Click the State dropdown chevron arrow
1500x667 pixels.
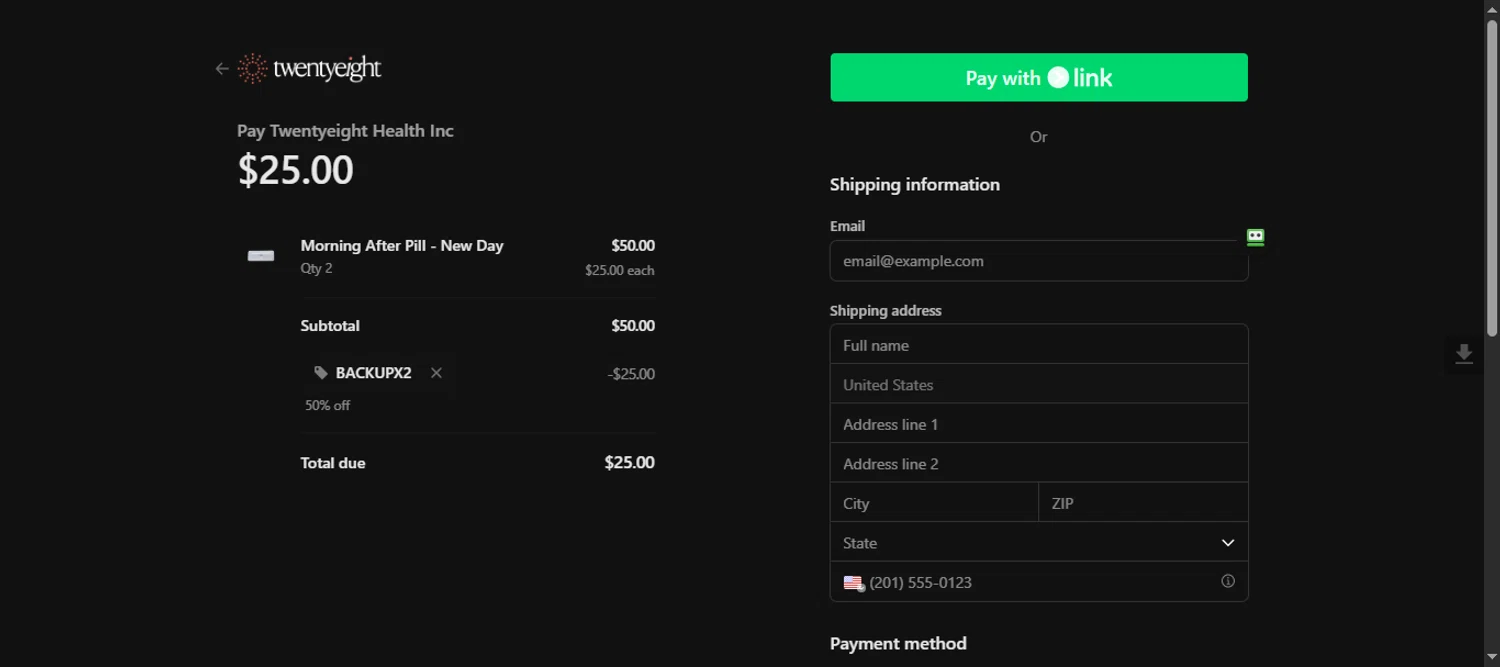[x=1228, y=543]
